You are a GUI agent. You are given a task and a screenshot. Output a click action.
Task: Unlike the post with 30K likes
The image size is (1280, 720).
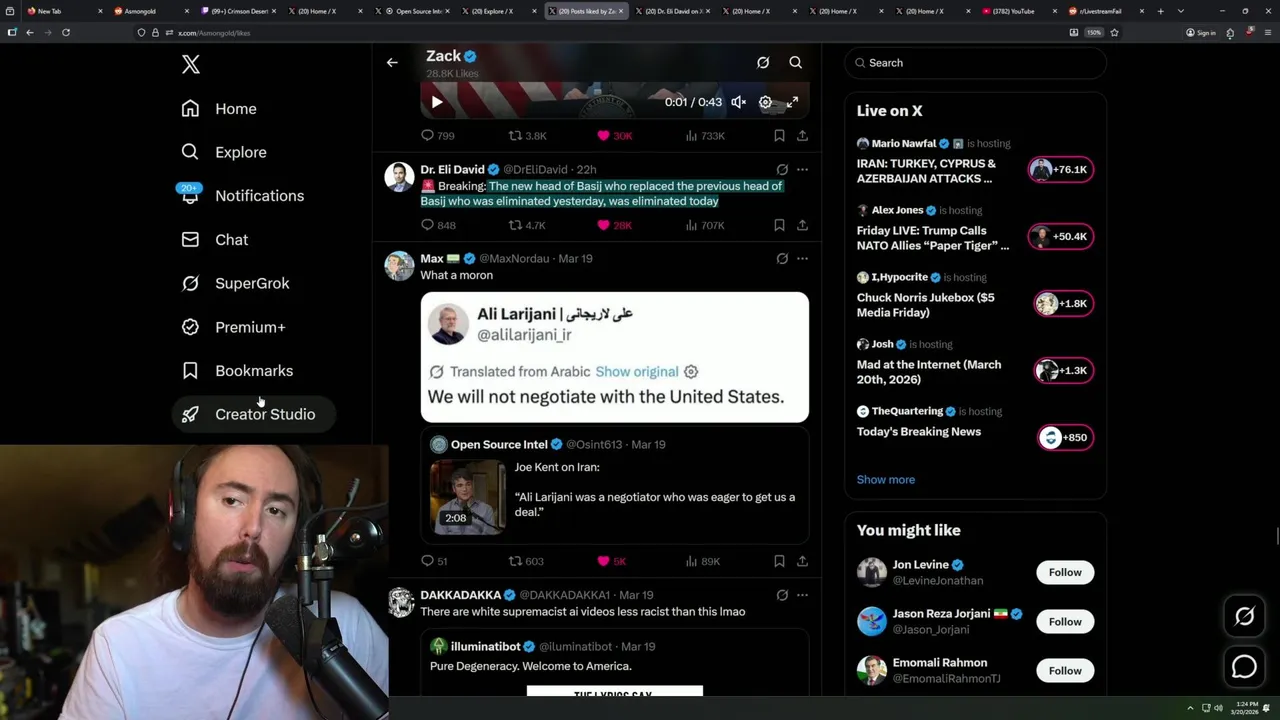(614, 136)
